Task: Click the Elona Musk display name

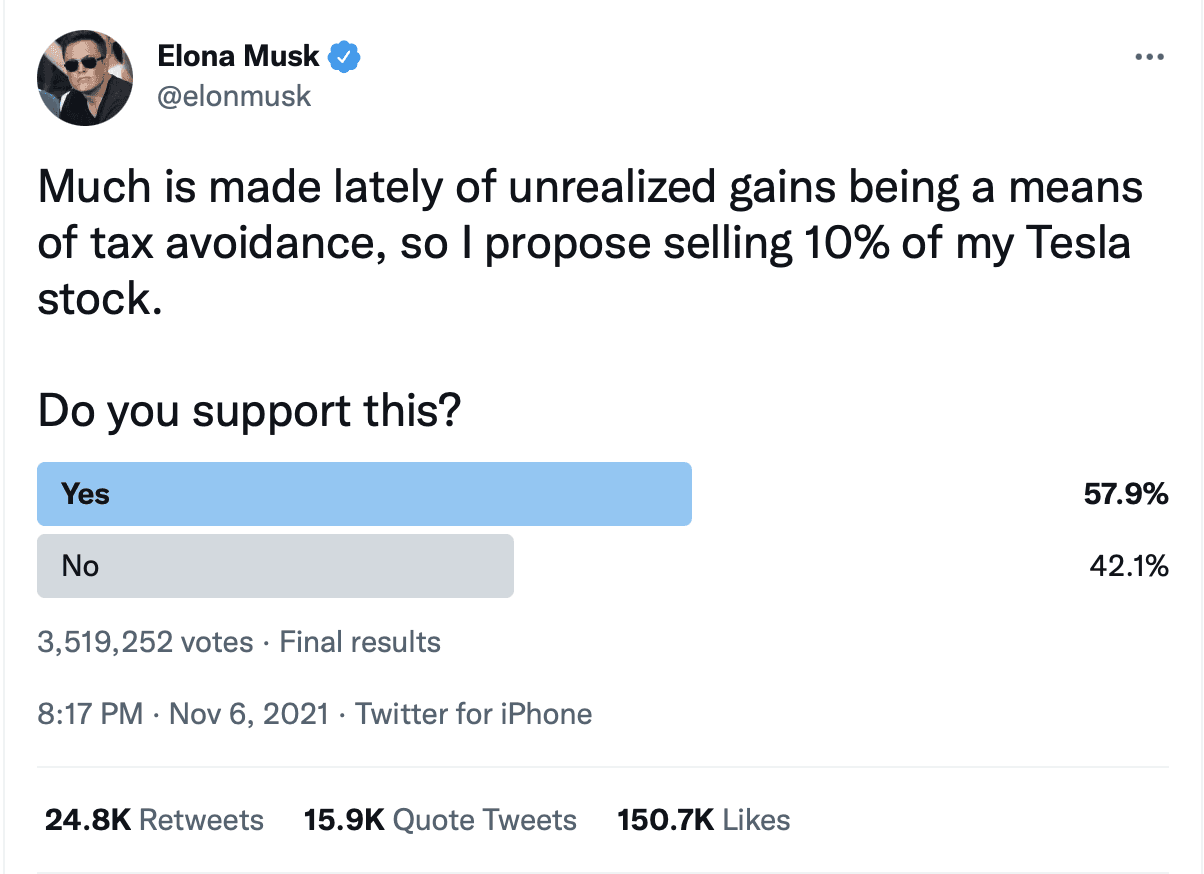Action: (239, 56)
